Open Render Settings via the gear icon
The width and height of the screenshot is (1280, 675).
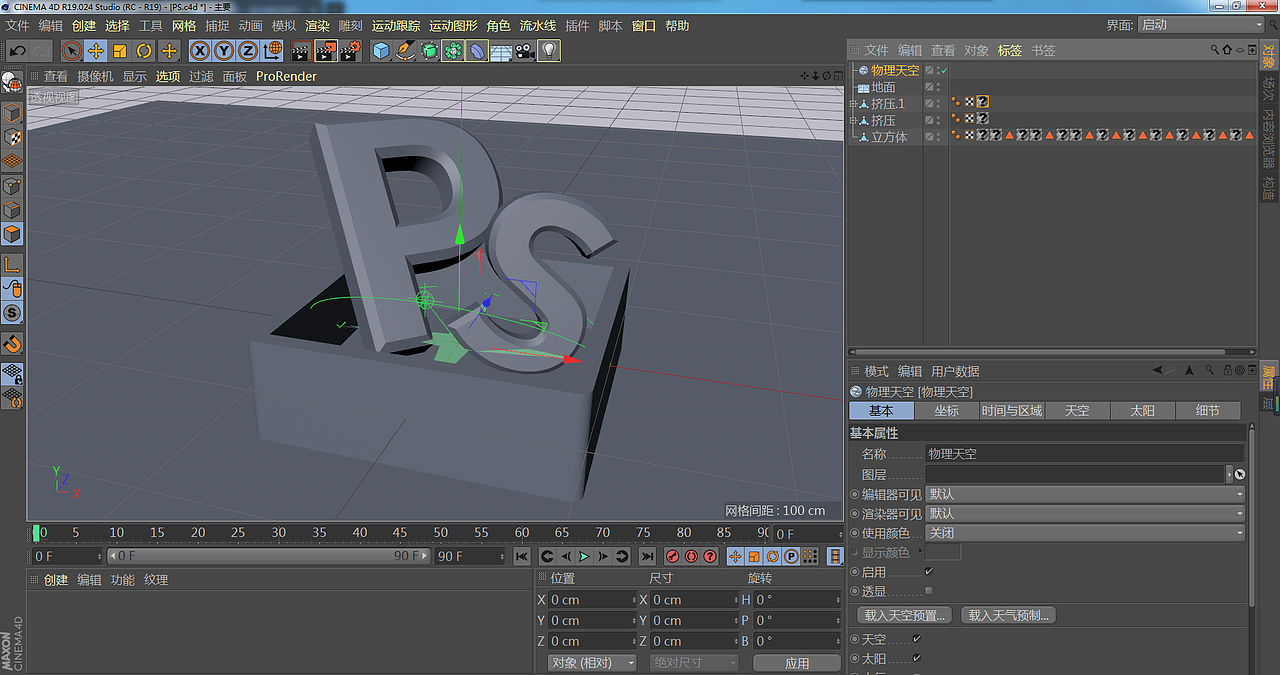[352, 50]
